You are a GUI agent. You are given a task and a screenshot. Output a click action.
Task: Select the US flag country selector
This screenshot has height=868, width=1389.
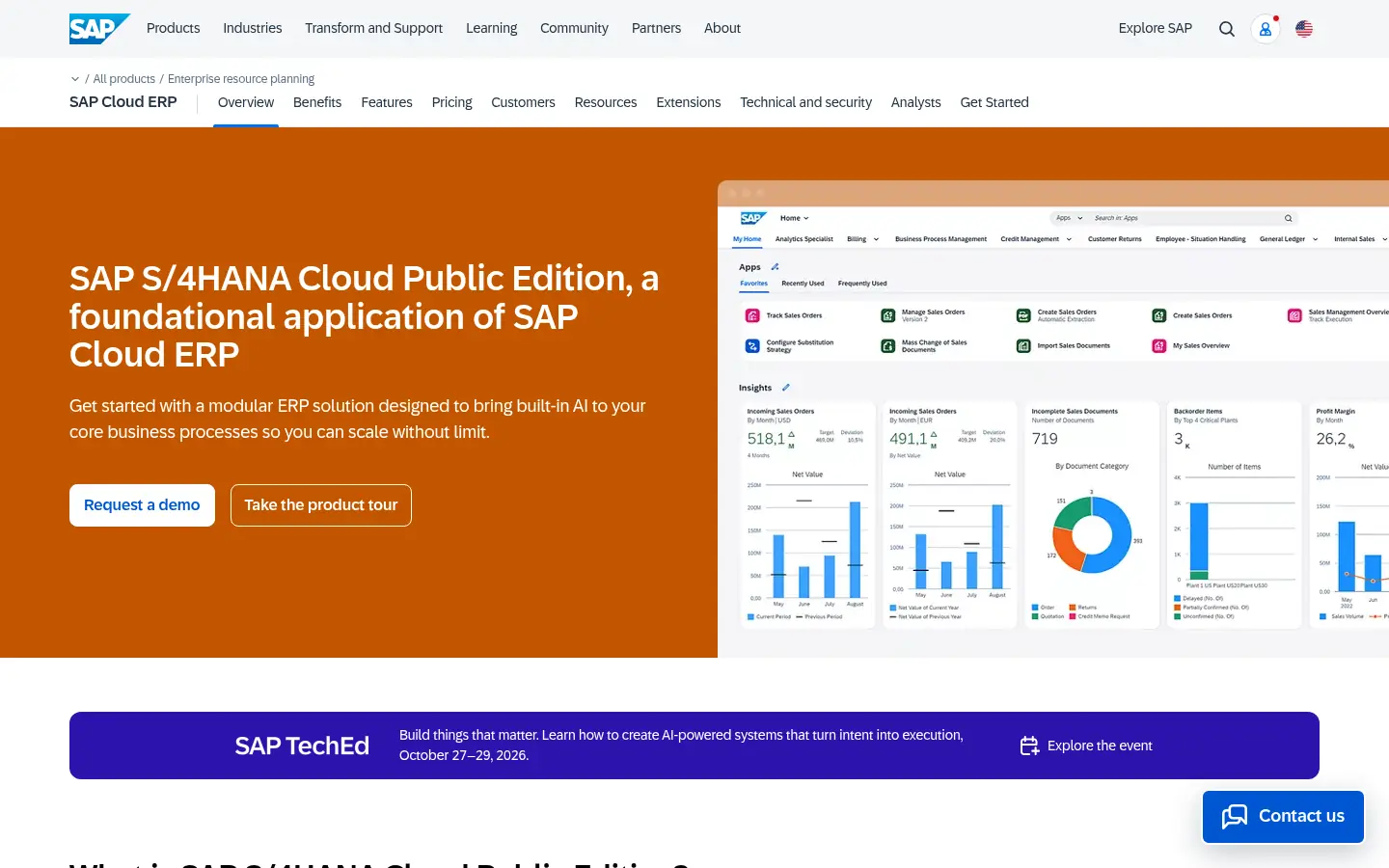click(x=1304, y=29)
